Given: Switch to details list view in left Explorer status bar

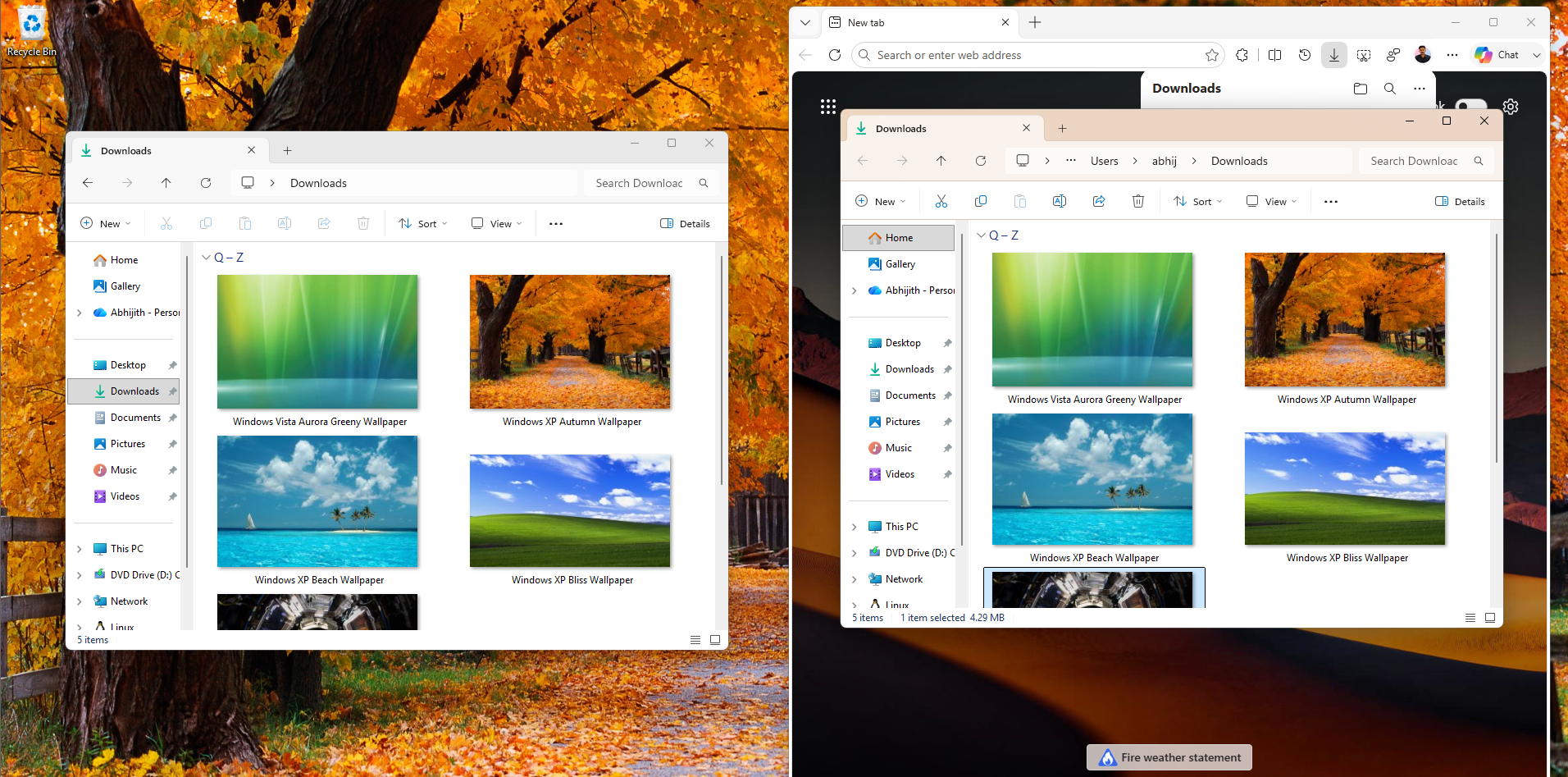Looking at the screenshot, I should [x=695, y=640].
